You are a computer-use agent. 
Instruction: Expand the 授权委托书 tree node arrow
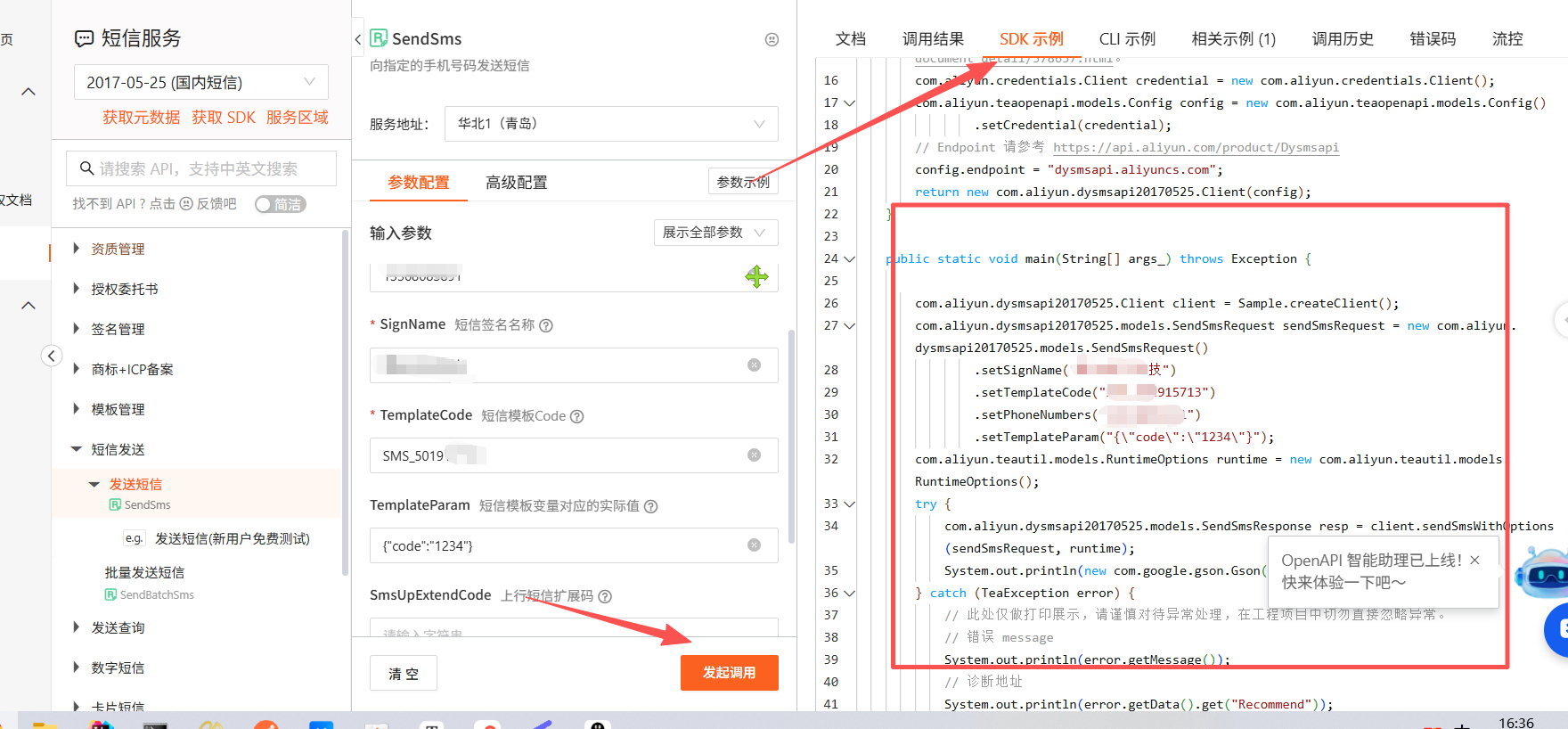pyautogui.click(x=77, y=289)
